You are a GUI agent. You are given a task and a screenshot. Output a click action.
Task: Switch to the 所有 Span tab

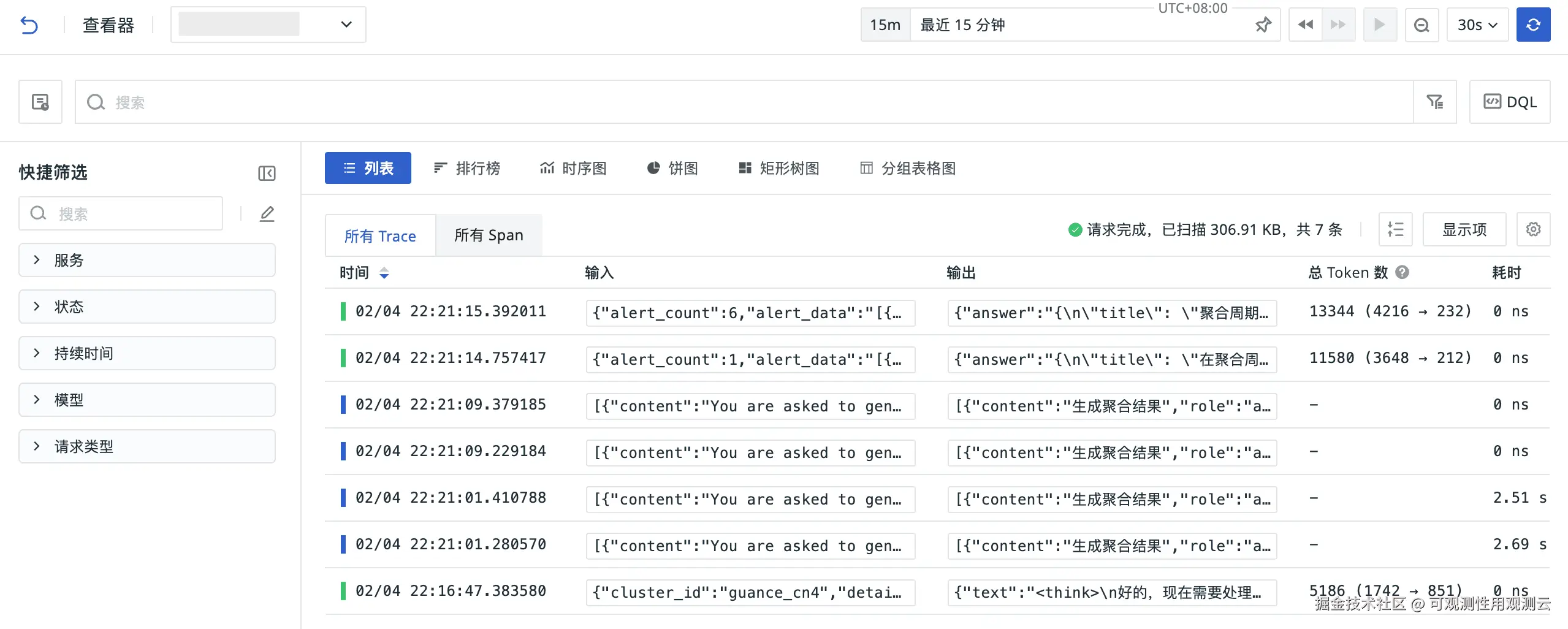(x=489, y=235)
